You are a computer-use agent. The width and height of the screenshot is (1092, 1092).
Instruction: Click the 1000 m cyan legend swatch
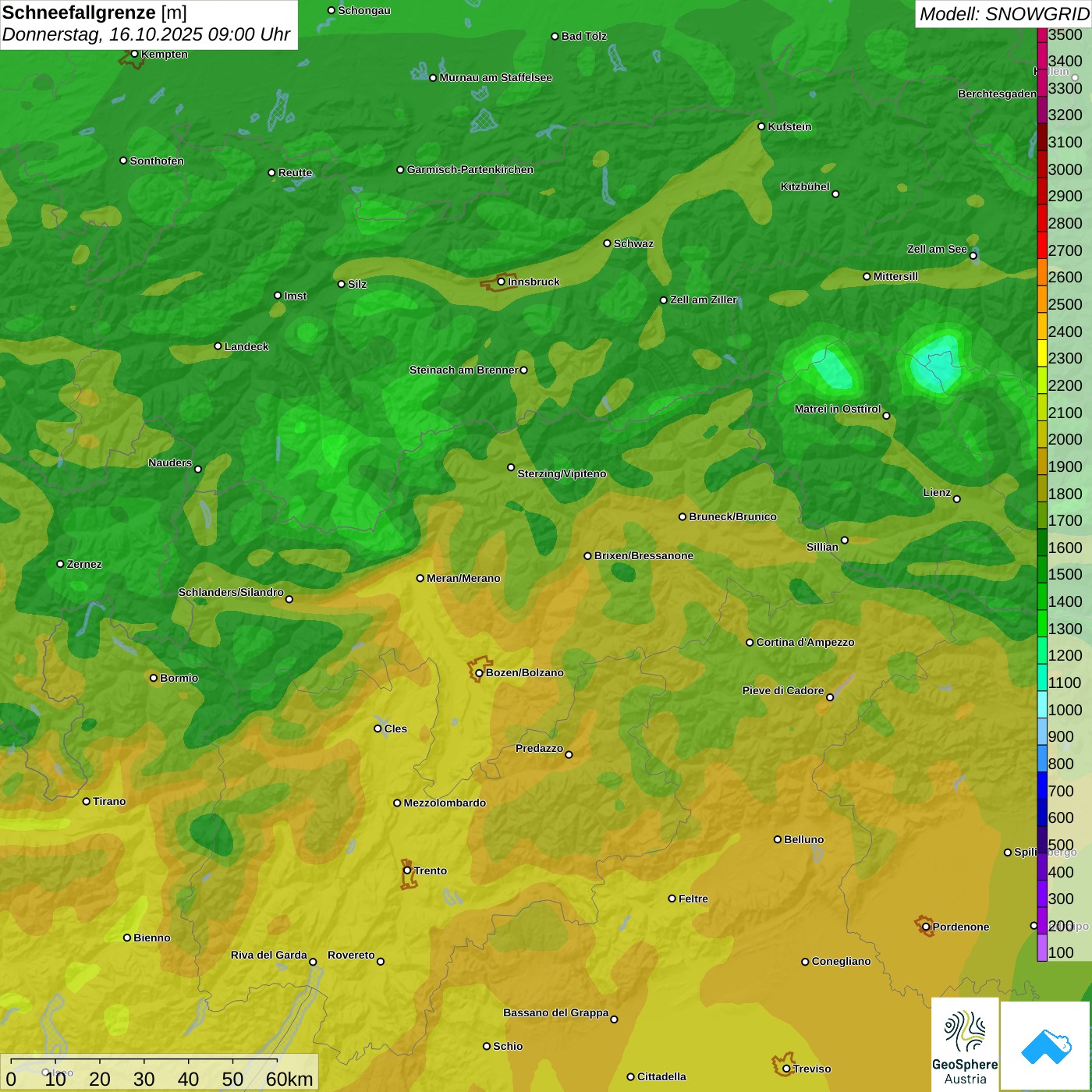[x=1042, y=704]
